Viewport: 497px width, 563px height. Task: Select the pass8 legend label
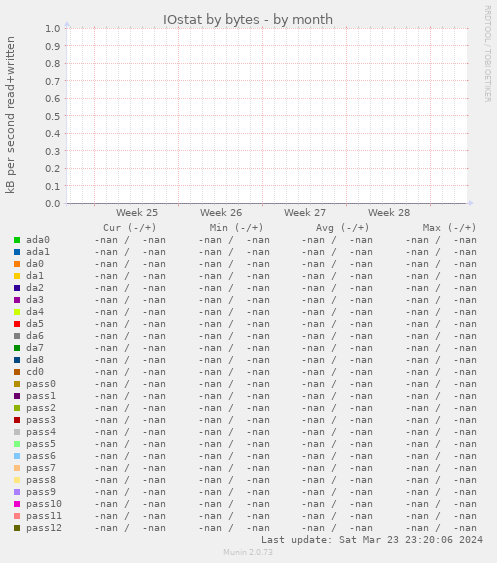[x=41, y=480]
